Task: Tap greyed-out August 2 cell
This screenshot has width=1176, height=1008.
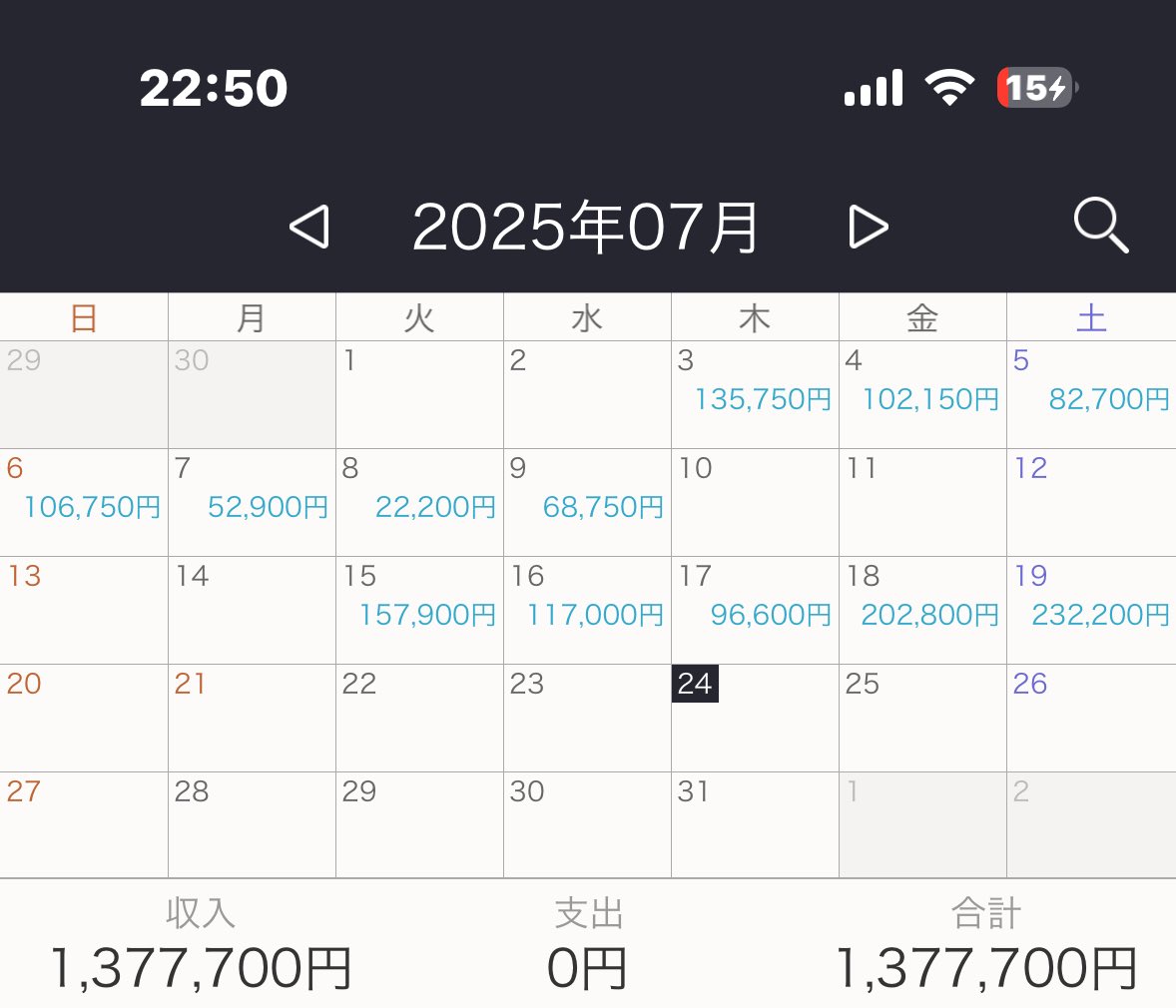Action: coord(1091,825)
